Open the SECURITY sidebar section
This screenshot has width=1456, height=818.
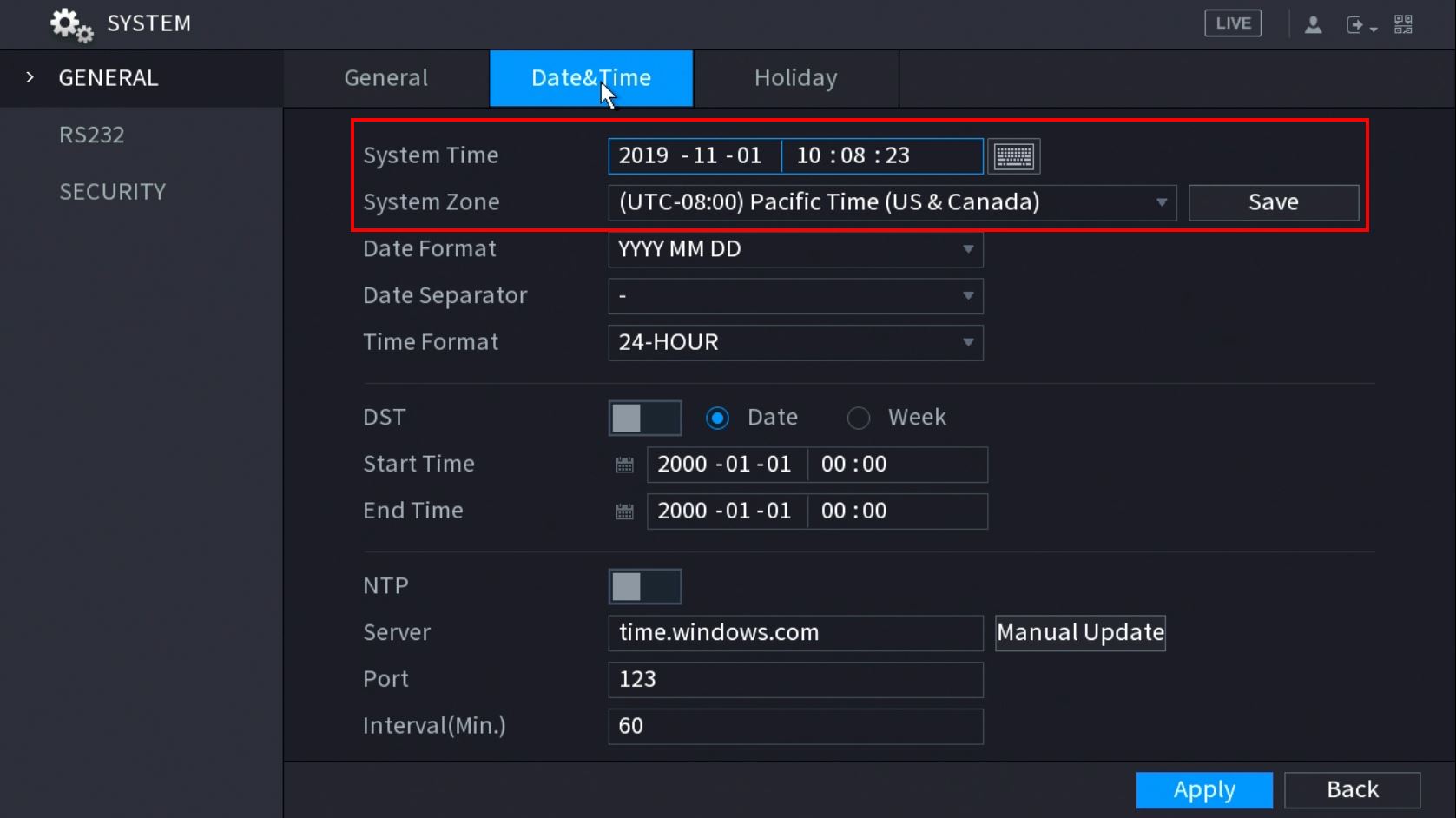coord(112,191)
